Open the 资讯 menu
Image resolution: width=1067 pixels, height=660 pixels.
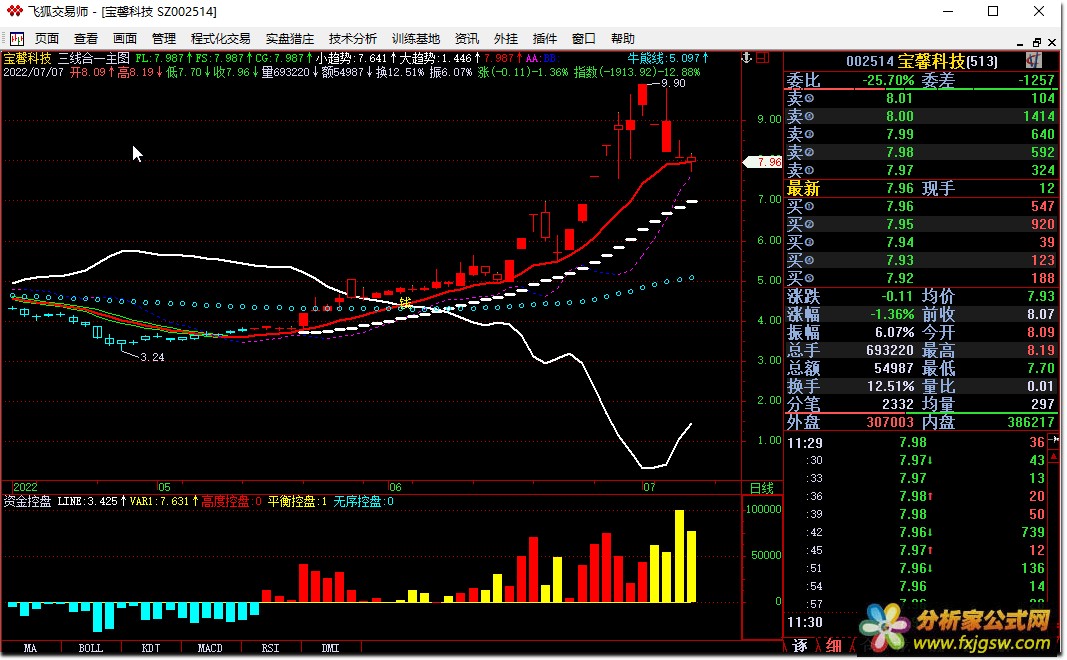click(x=467, y=39)
